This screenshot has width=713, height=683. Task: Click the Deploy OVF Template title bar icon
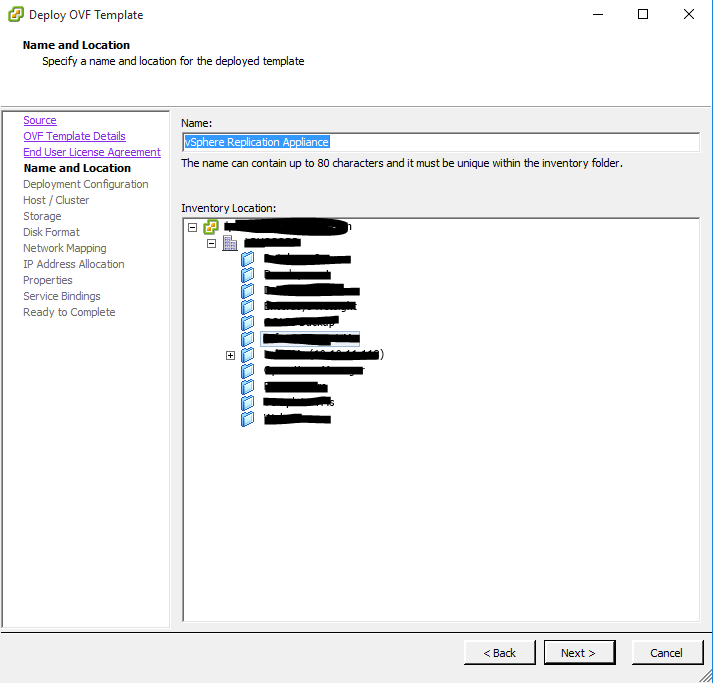click(16, 14)
